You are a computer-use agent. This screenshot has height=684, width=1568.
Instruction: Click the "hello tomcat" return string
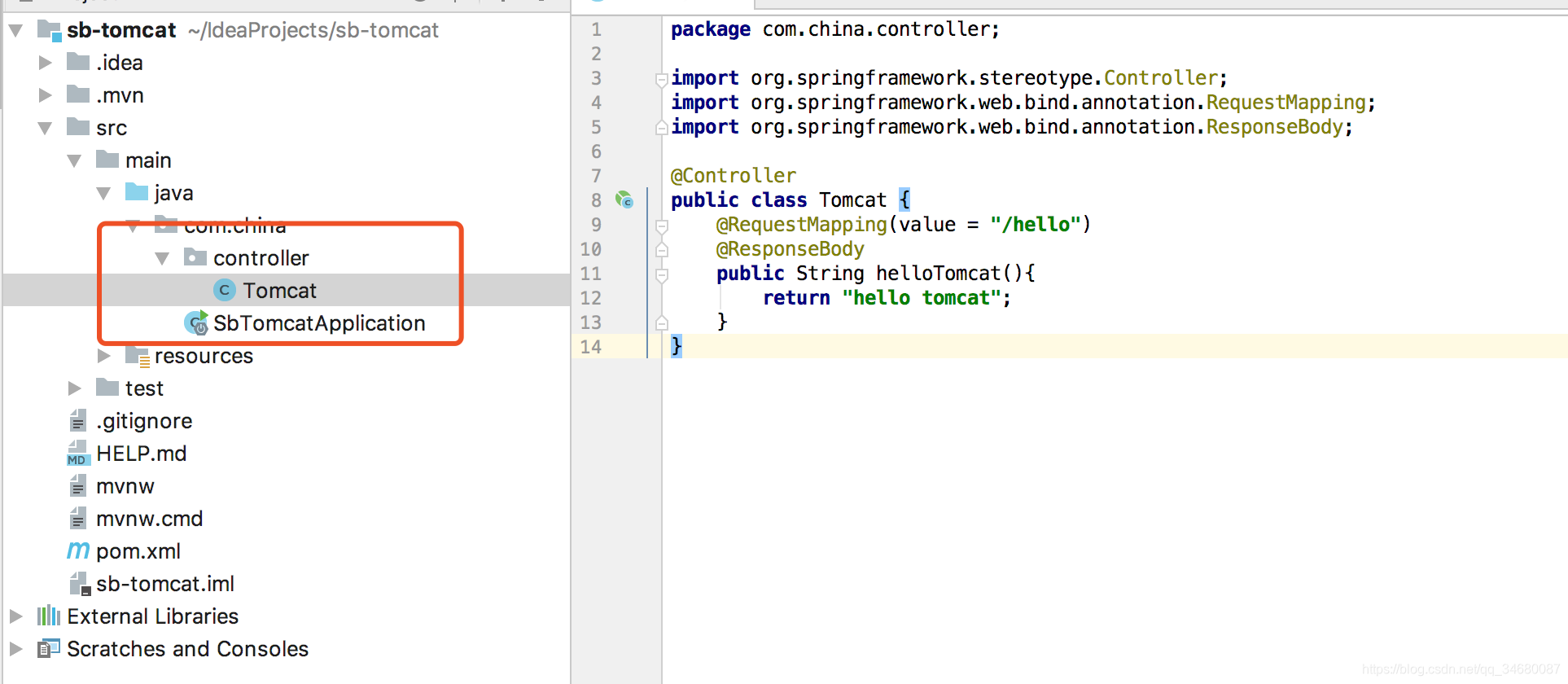click(921, 298)
